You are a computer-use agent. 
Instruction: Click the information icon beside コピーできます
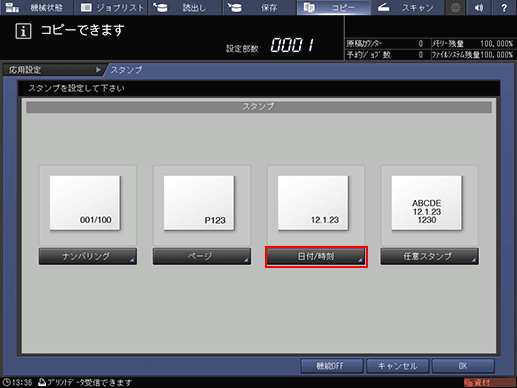pyautogui.click(x=23, y=31)
